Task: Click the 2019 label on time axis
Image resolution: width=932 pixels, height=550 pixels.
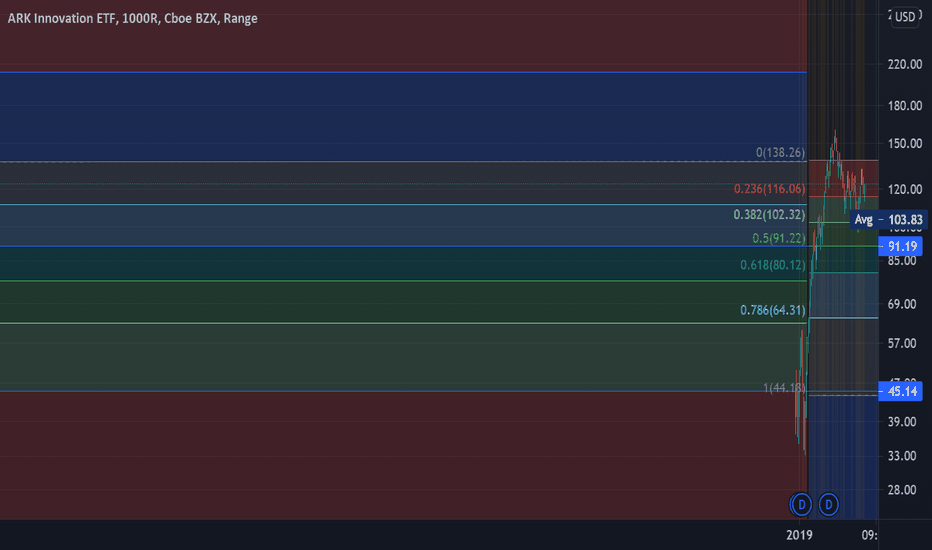Action: [x=799, y=535]
